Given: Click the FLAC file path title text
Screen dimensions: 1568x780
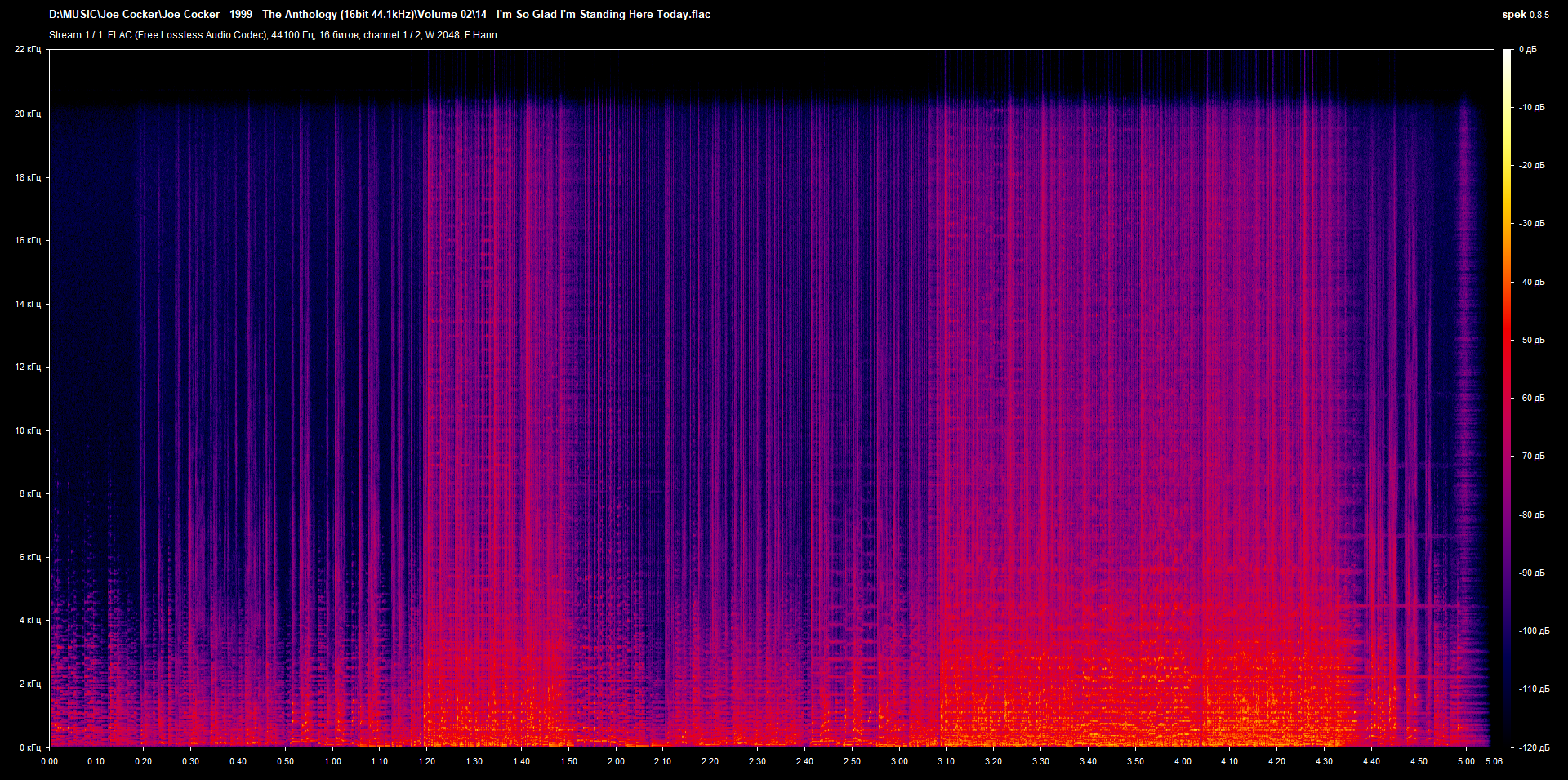Looking at the screenshot, I should [380, 14].
